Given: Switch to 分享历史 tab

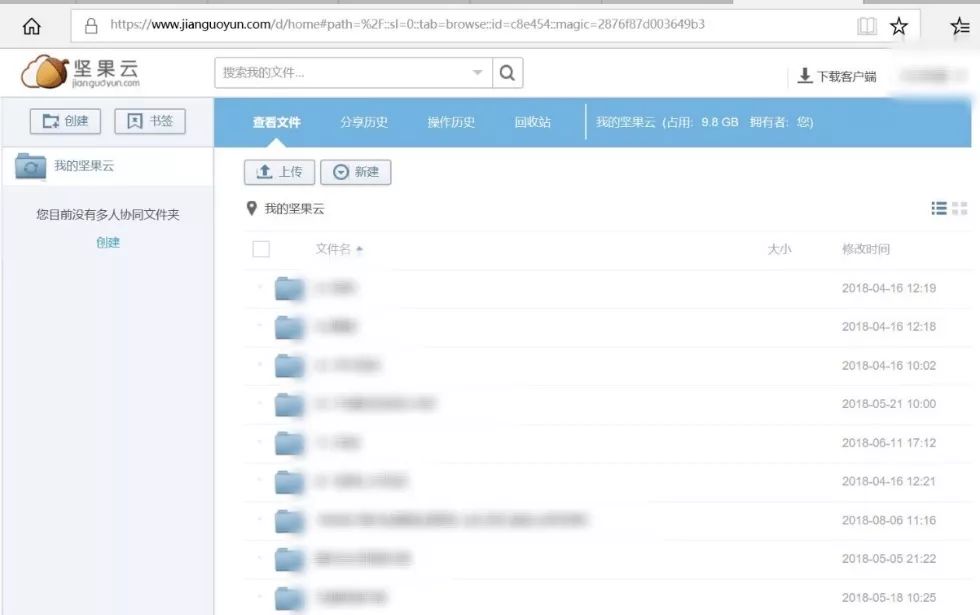Looking at the screenshot, I should click(x=364, y=122).
